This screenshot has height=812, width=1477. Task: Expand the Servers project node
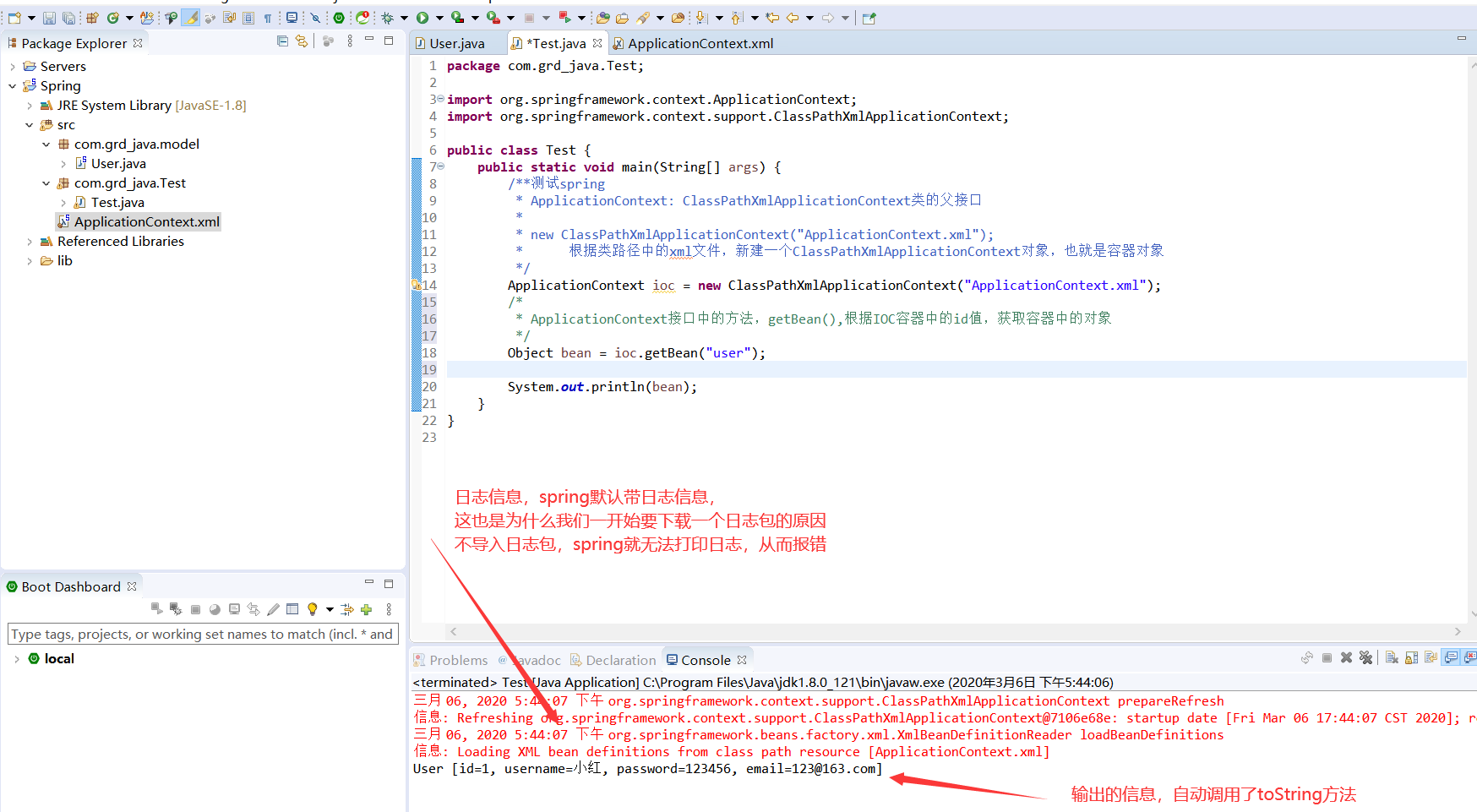pyautogui.click(x=13, y=66)
